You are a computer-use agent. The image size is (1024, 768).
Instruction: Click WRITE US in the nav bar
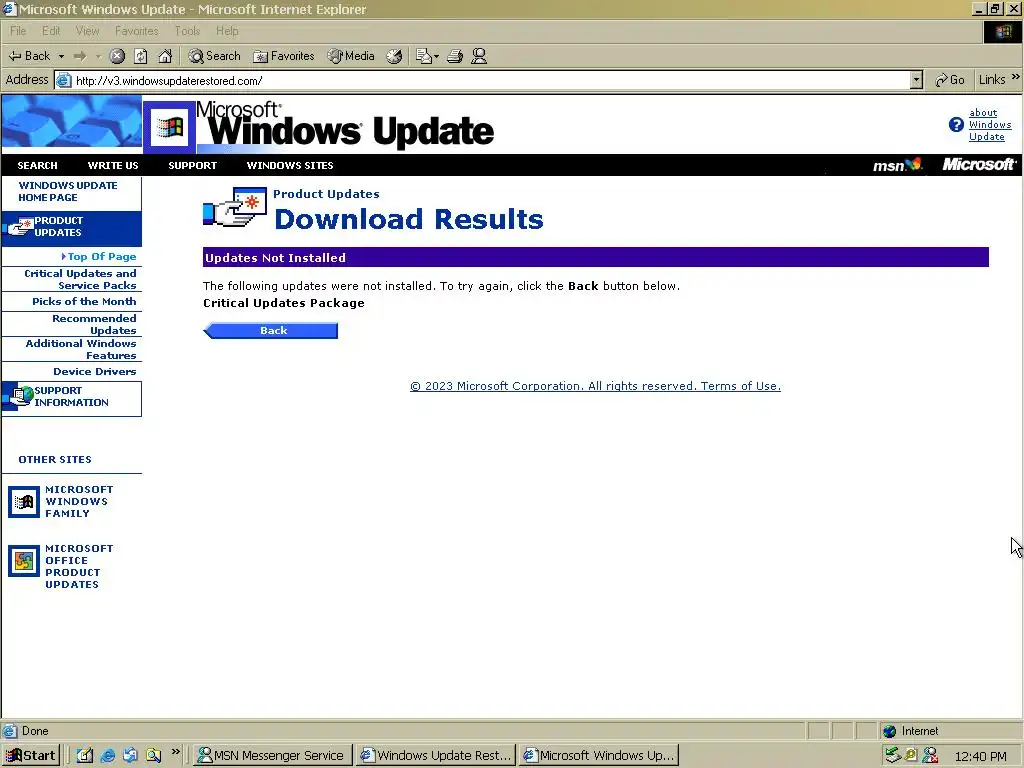pos(113,166)
